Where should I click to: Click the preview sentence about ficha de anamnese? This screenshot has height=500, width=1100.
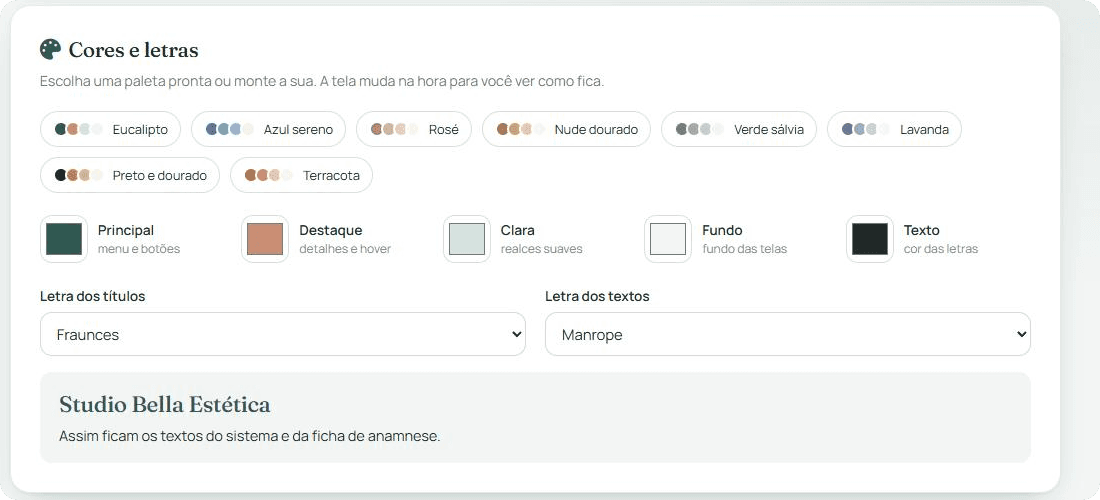(250, 436)
